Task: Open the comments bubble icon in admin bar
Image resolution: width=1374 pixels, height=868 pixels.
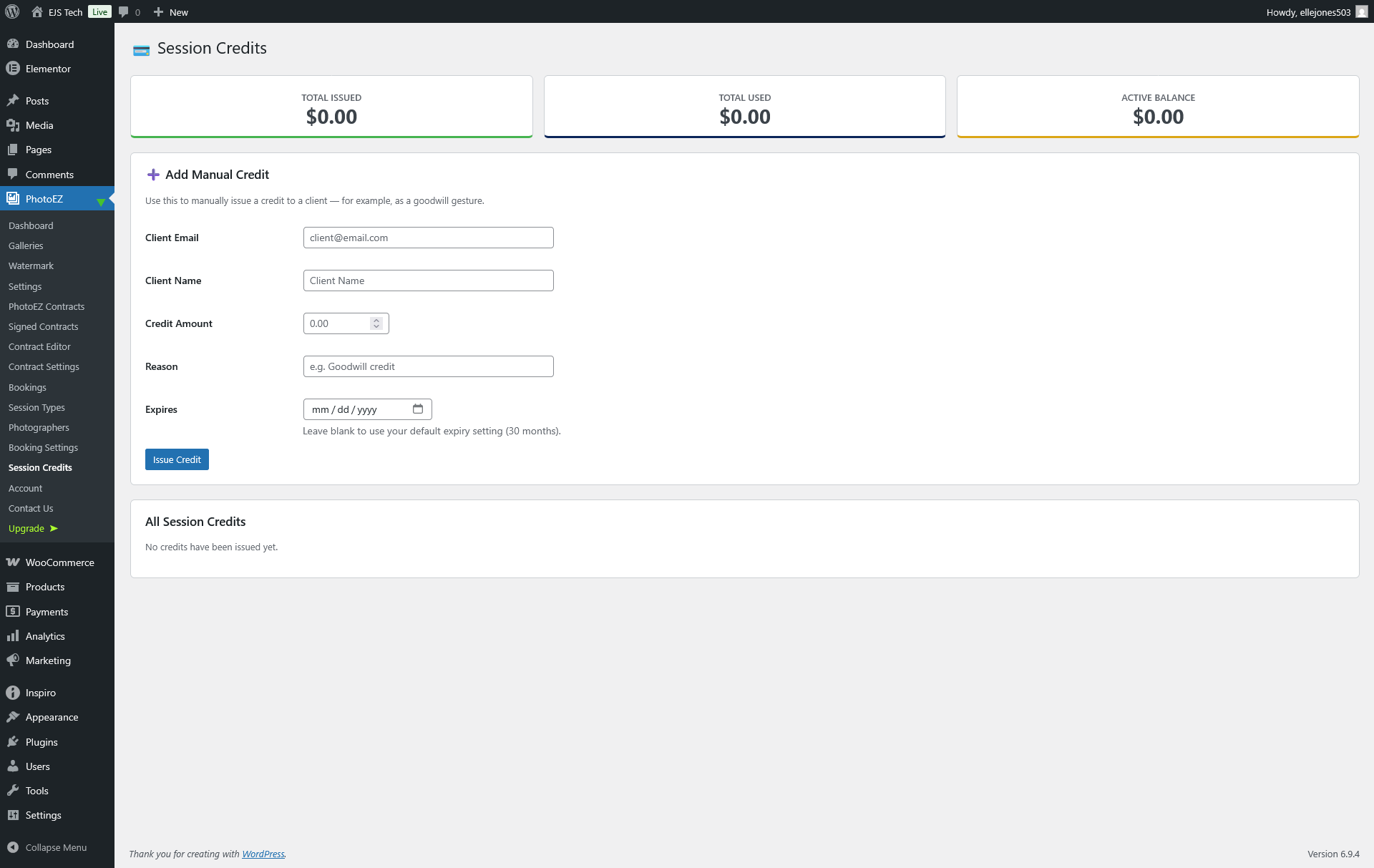Action: pyautogui.click(x=124, y=11)
